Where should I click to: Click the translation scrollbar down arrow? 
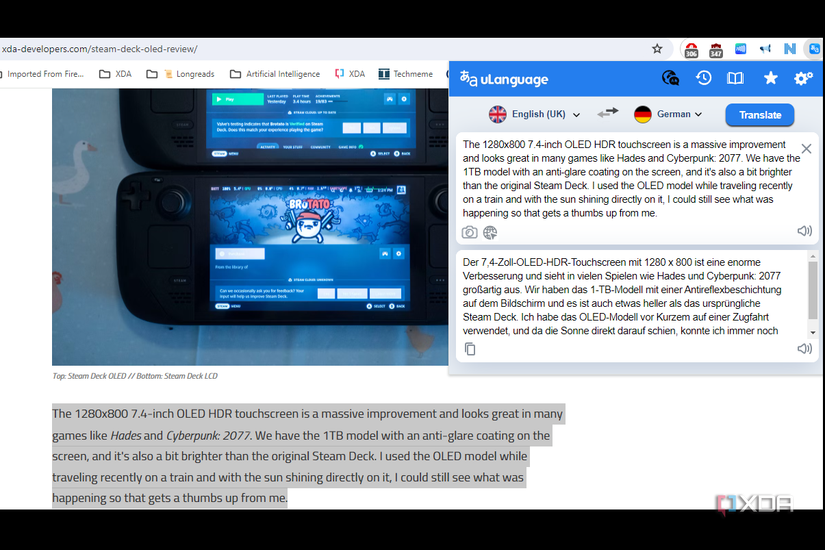[x=813, y=333]
